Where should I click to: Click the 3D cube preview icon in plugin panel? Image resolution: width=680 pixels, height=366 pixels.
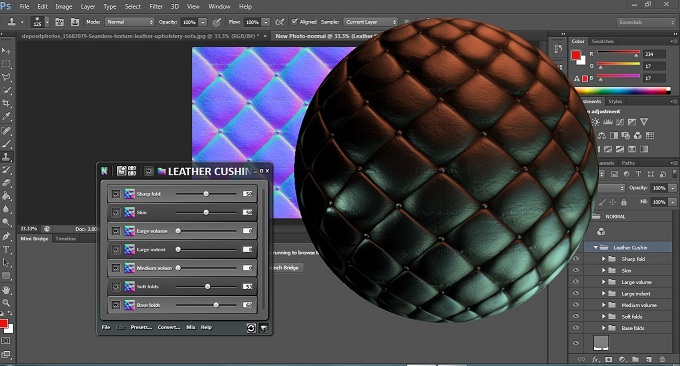[264, 328]
